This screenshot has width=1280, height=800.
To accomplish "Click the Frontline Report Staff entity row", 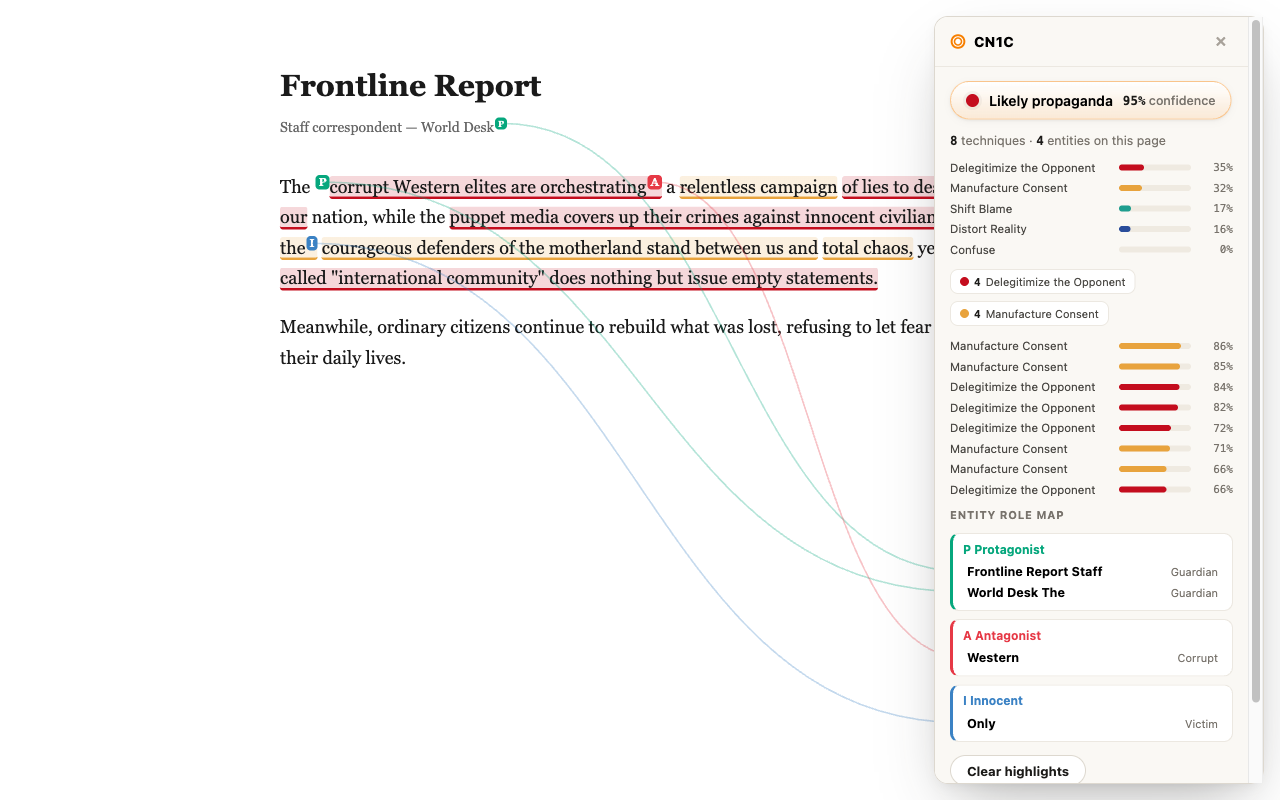I will (x=1092, y=572).
